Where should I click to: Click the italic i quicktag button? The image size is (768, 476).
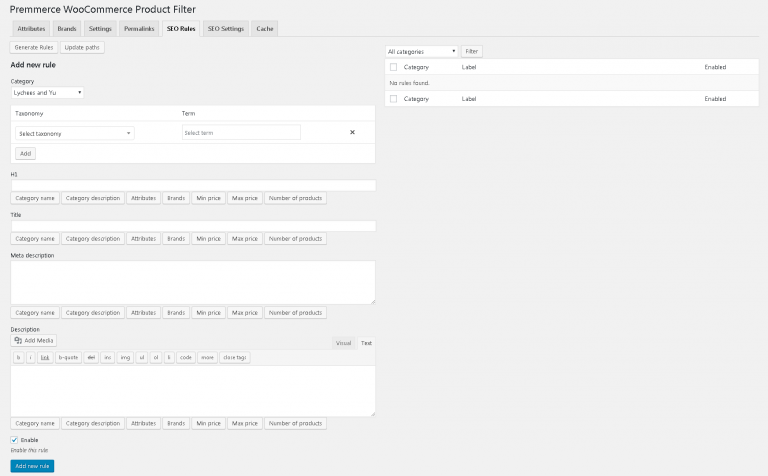[30, 357]
